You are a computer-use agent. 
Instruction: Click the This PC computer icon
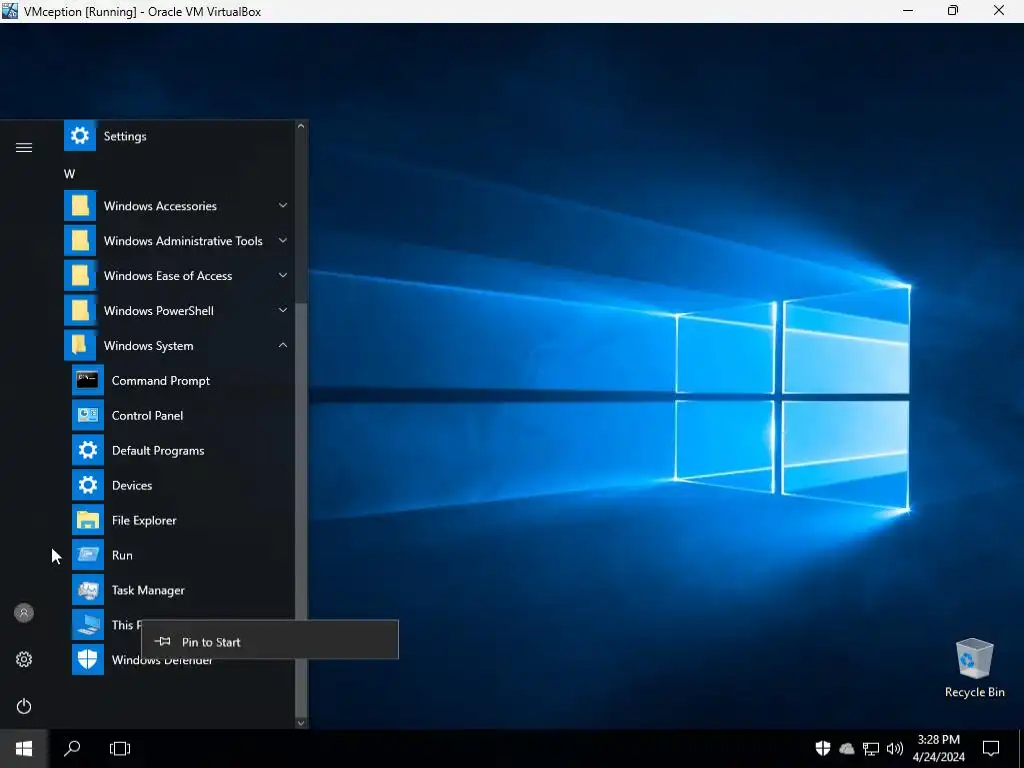88,625
